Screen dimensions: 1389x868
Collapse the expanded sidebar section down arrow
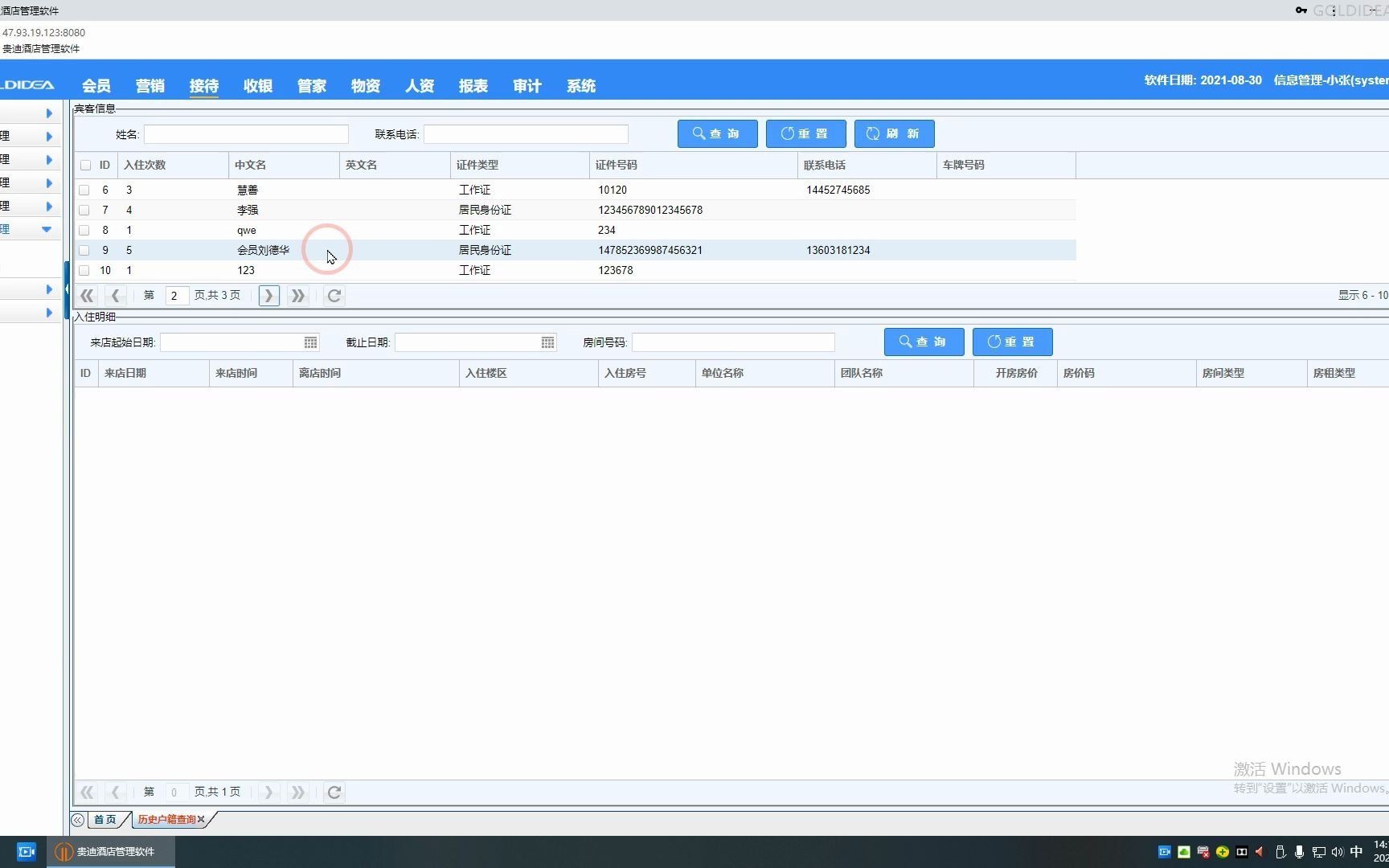pyautogui.click(x=47, y=229)
